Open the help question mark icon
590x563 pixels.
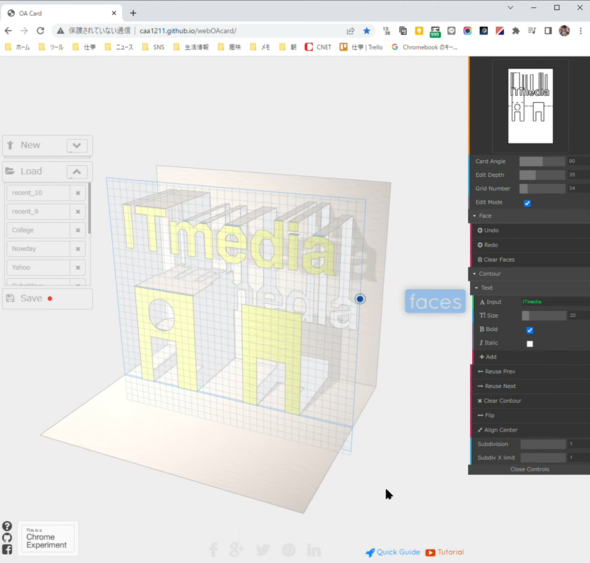7,526
